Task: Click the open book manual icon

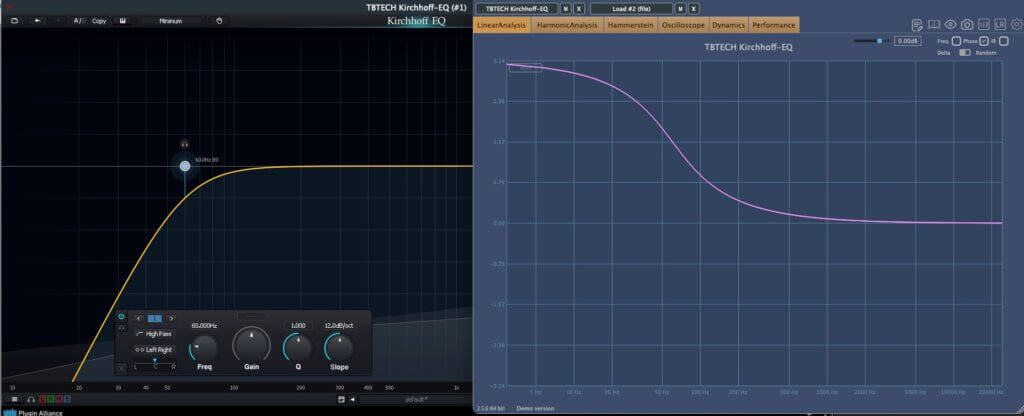Action: tap(934, 25)
